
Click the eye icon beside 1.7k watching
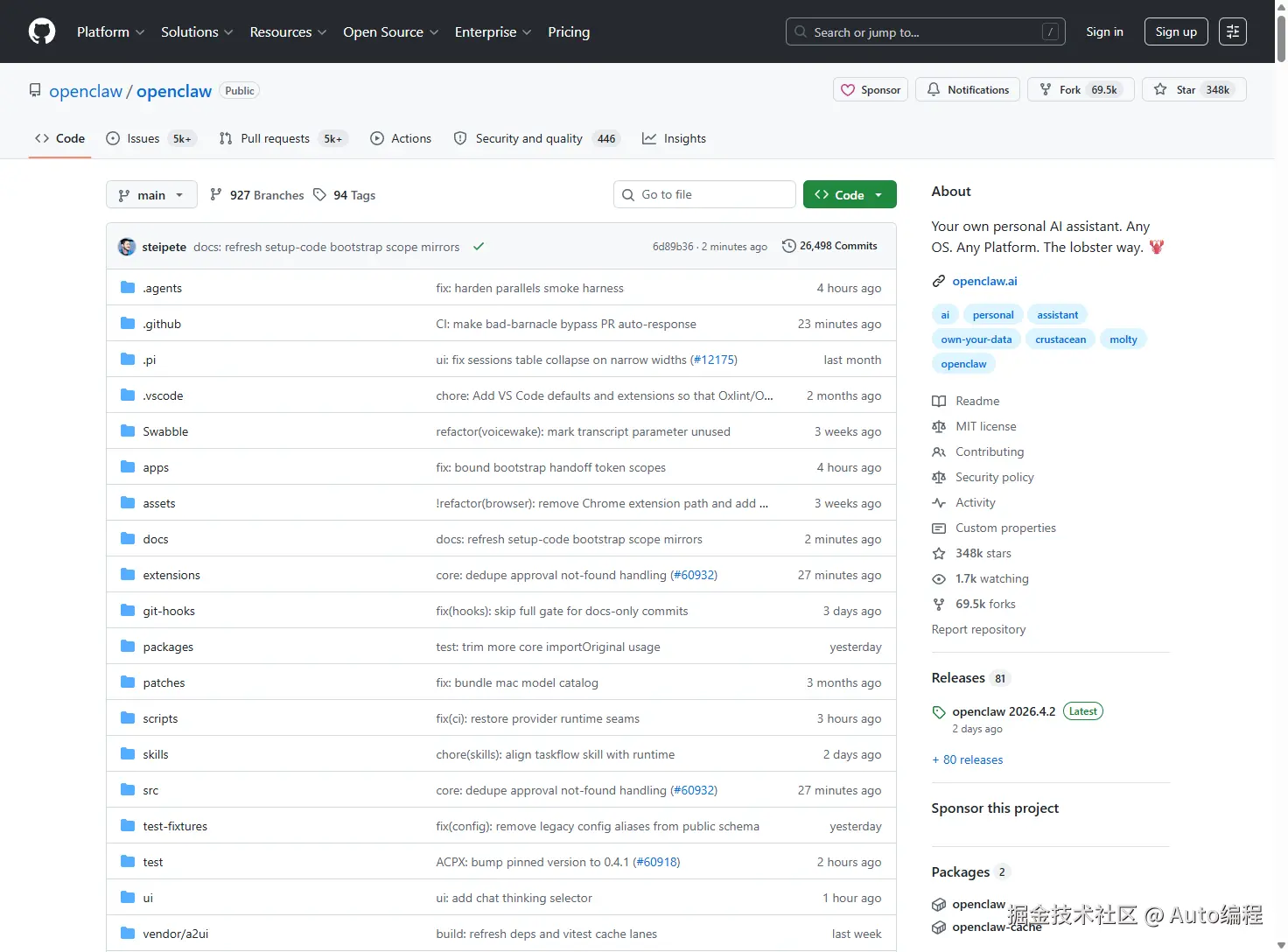point(939,578)
